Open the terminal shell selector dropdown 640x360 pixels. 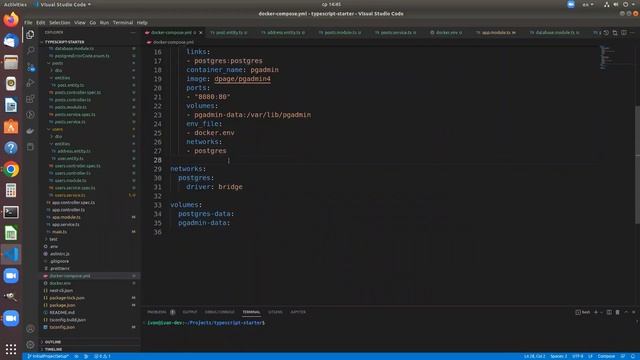pos(601,312)
